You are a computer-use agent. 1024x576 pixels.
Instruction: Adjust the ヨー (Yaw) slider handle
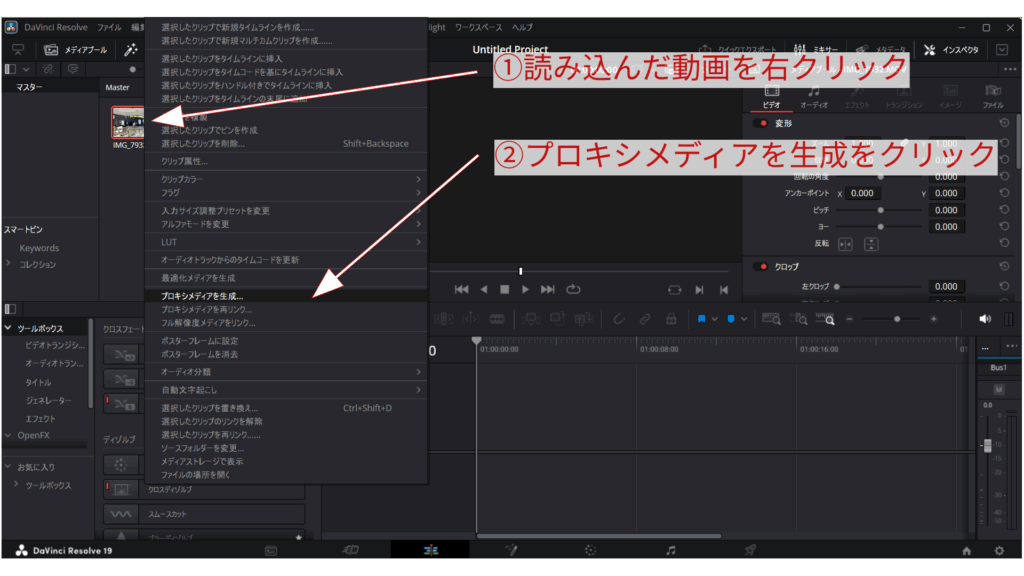pyautogui.click(x=881, y=227)
